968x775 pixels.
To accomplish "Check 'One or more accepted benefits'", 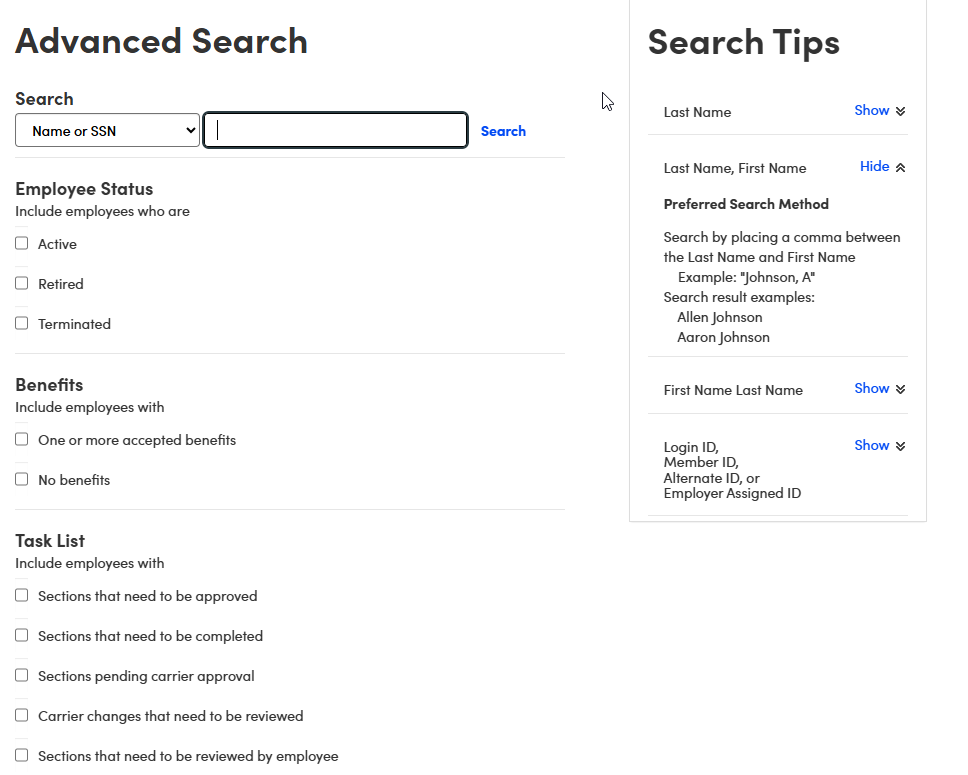I will click(21, 438).
